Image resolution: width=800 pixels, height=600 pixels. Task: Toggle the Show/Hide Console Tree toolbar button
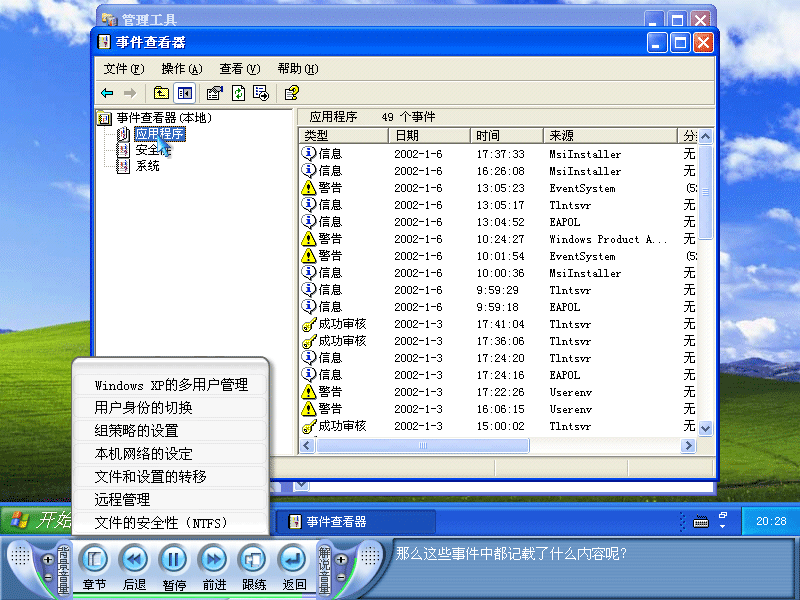point(184,93)
